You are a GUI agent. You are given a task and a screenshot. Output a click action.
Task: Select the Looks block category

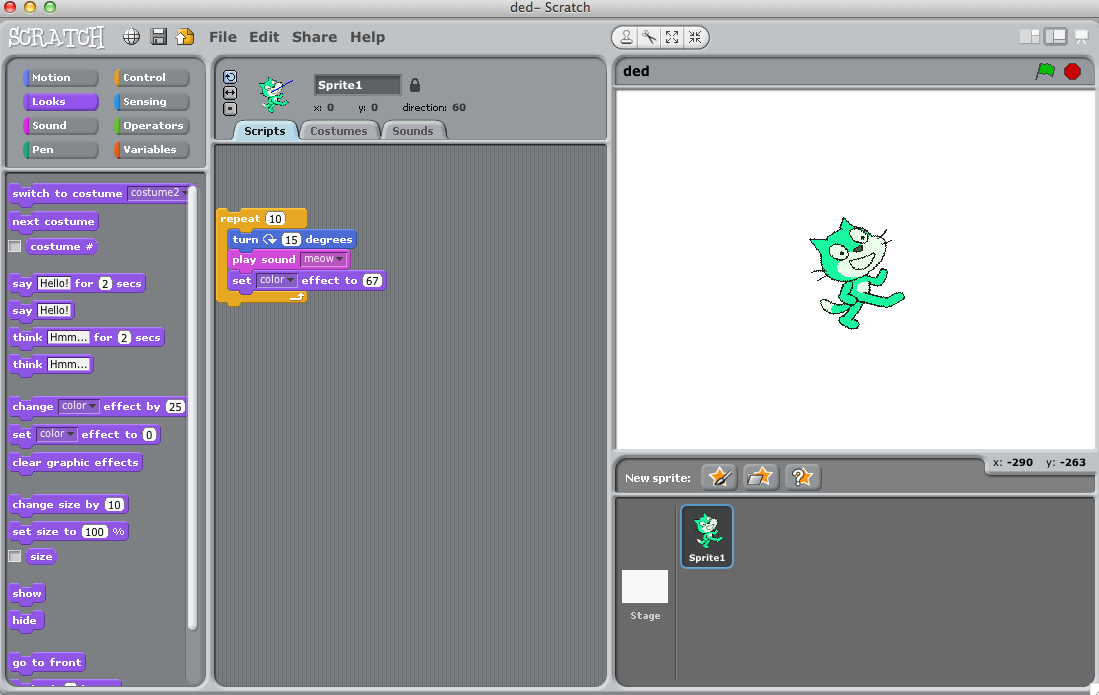pyautogui.click(x=60, y=102)
